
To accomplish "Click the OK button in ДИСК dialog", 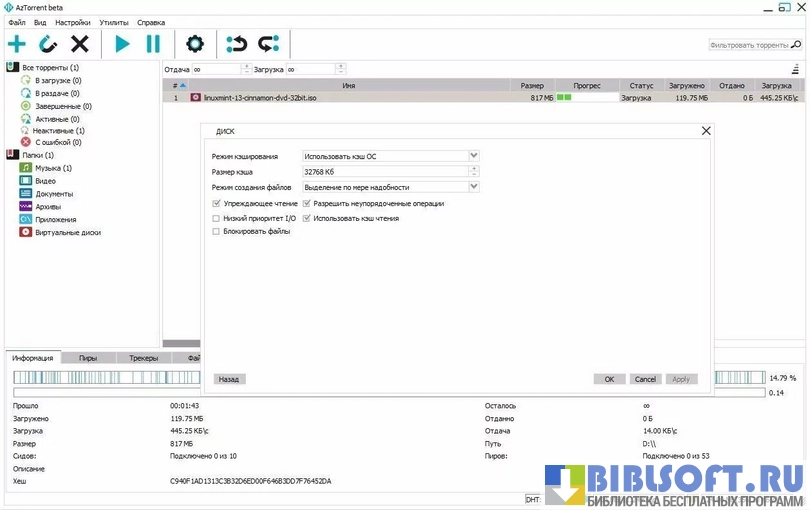I will (609, 379).
